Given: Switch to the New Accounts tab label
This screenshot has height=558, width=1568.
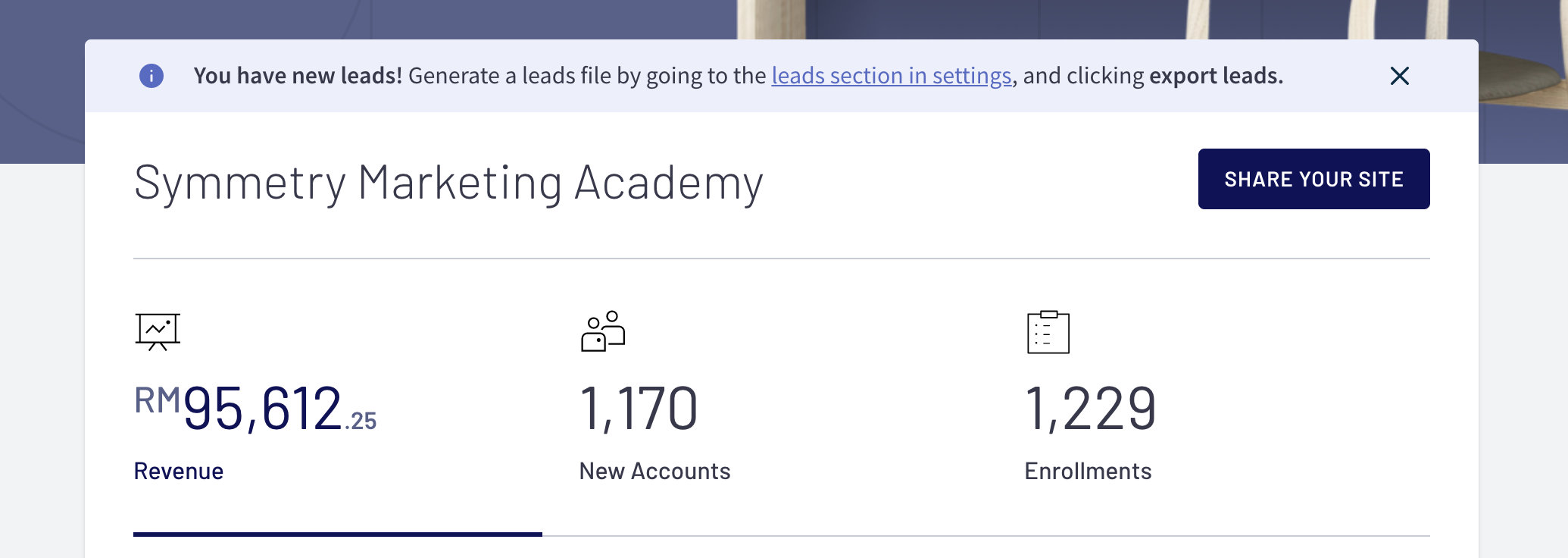Looking at the screenshot, I should pos(654,472).
